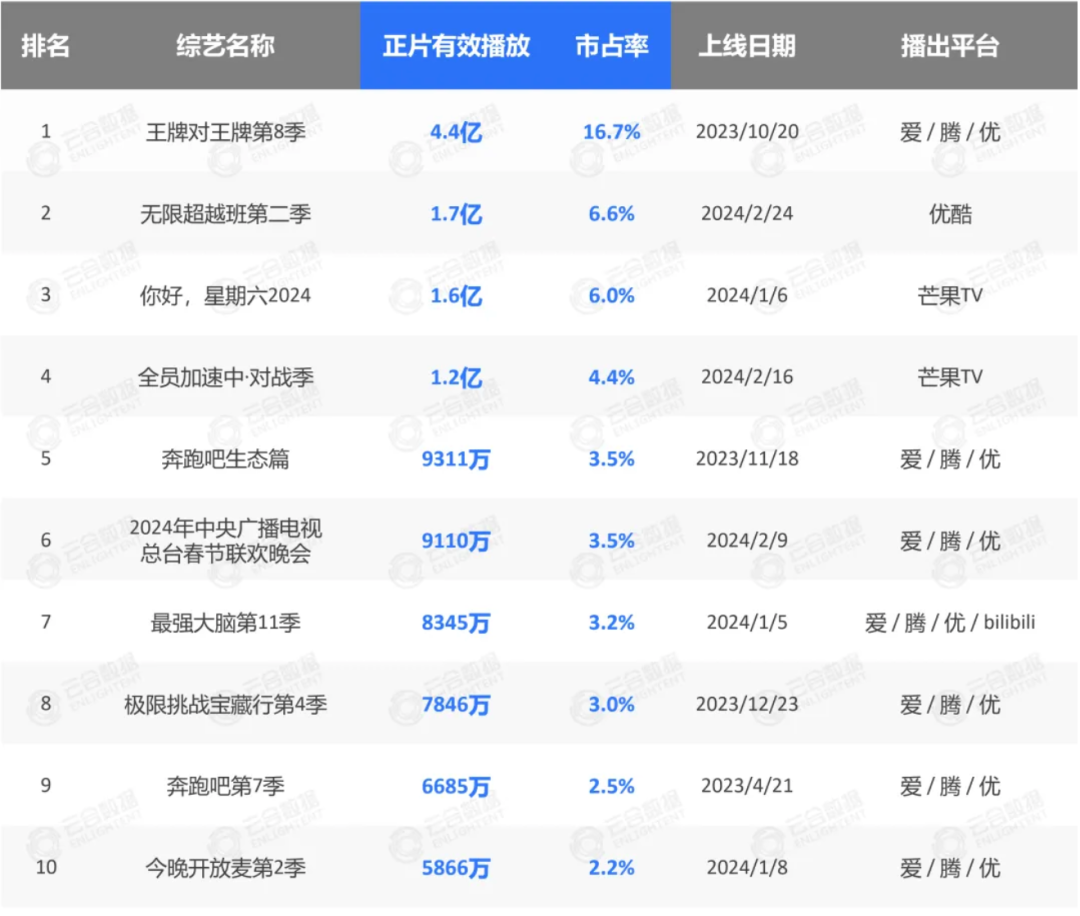Click the 今晚开放麦第2季 show name
The height and width of the screenshot is (916, 1080).
pos(225,868)
